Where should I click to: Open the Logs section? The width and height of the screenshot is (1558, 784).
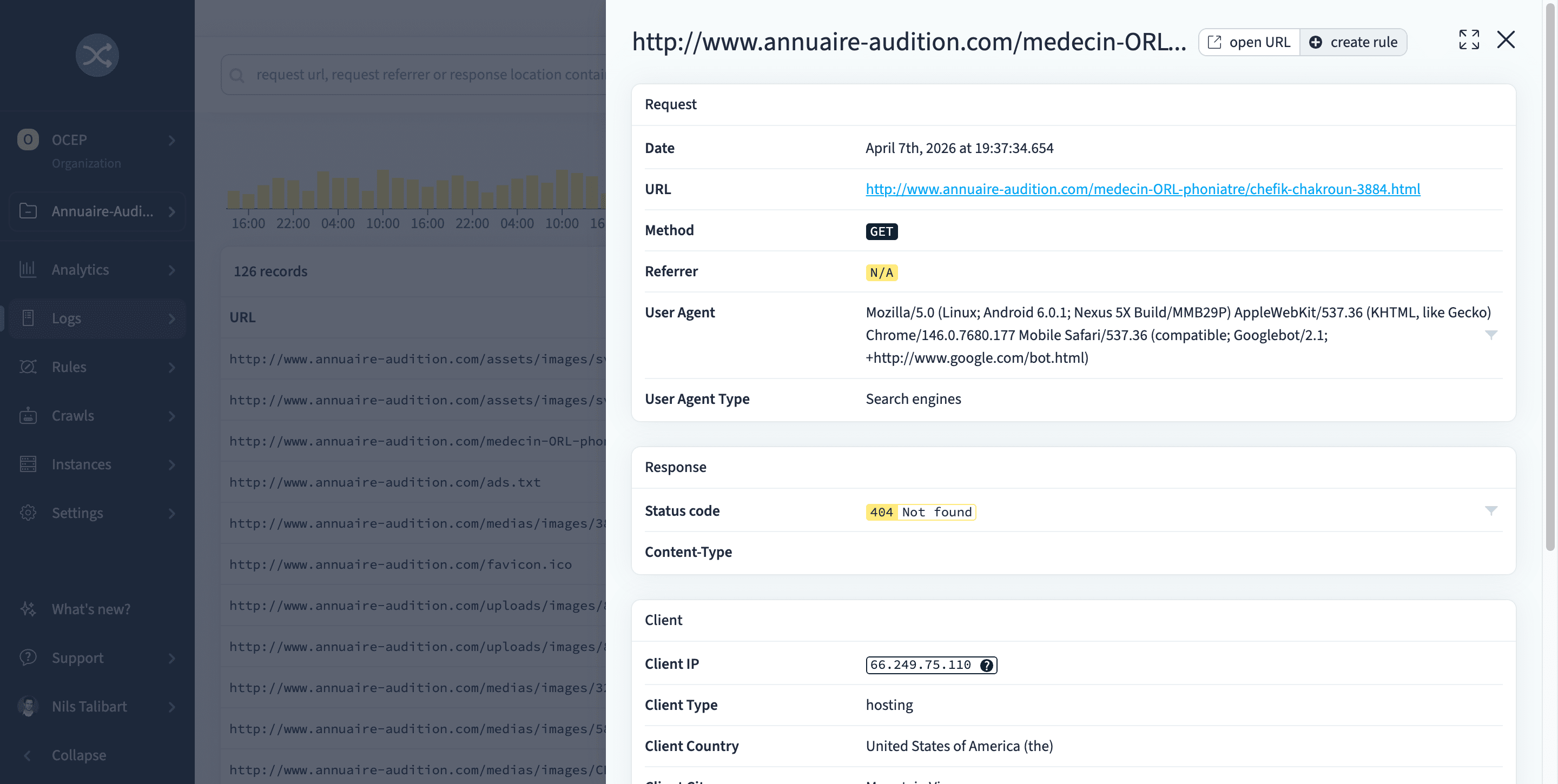(x=97, y=318)
